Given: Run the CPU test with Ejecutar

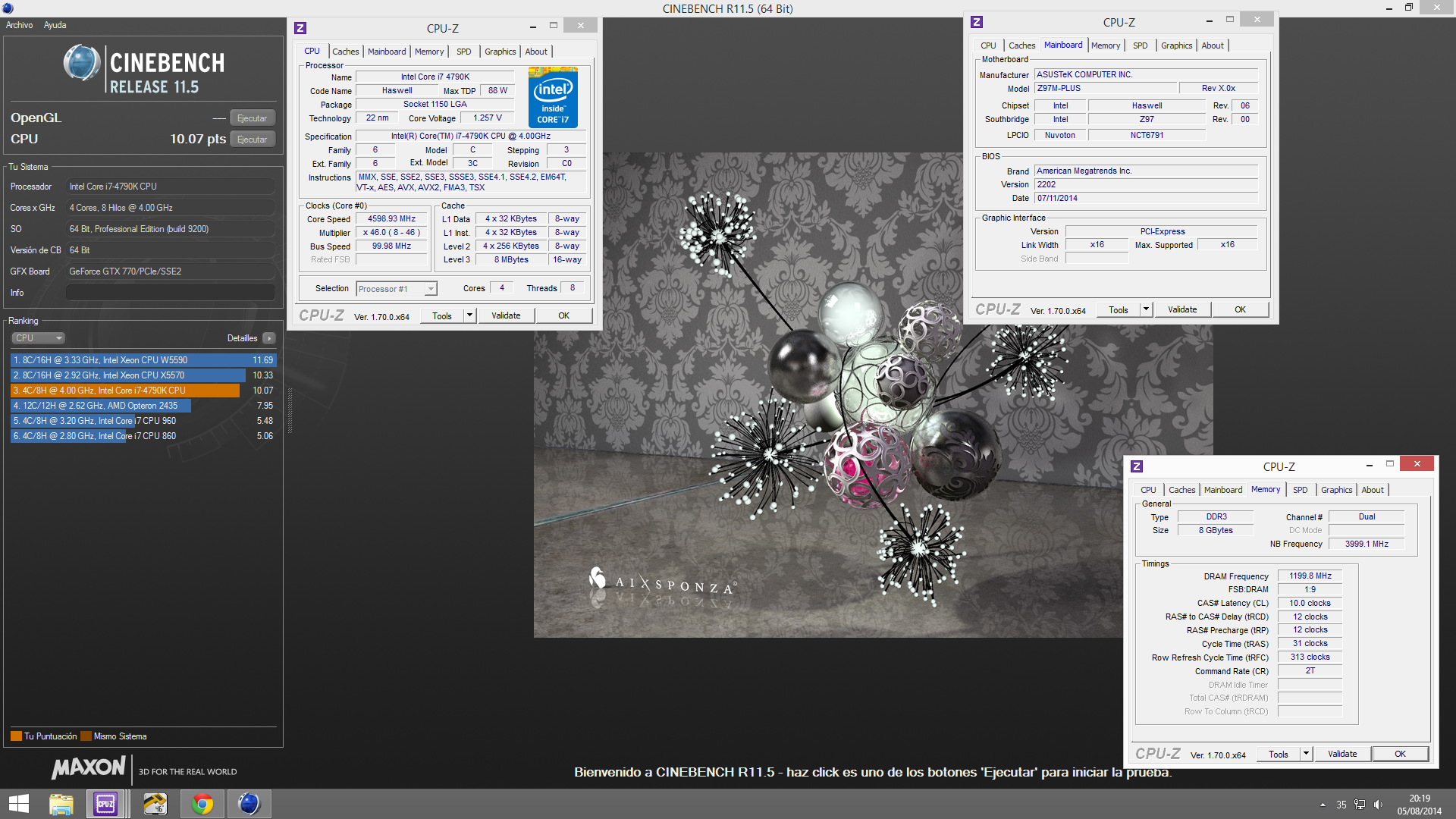Looking at the screenshot, I should click(252, 140).
